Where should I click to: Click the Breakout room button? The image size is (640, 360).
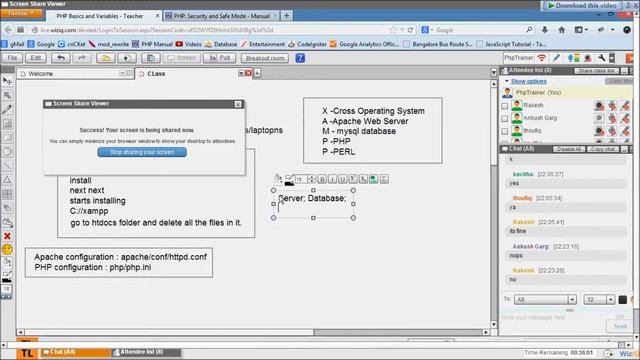265,58
